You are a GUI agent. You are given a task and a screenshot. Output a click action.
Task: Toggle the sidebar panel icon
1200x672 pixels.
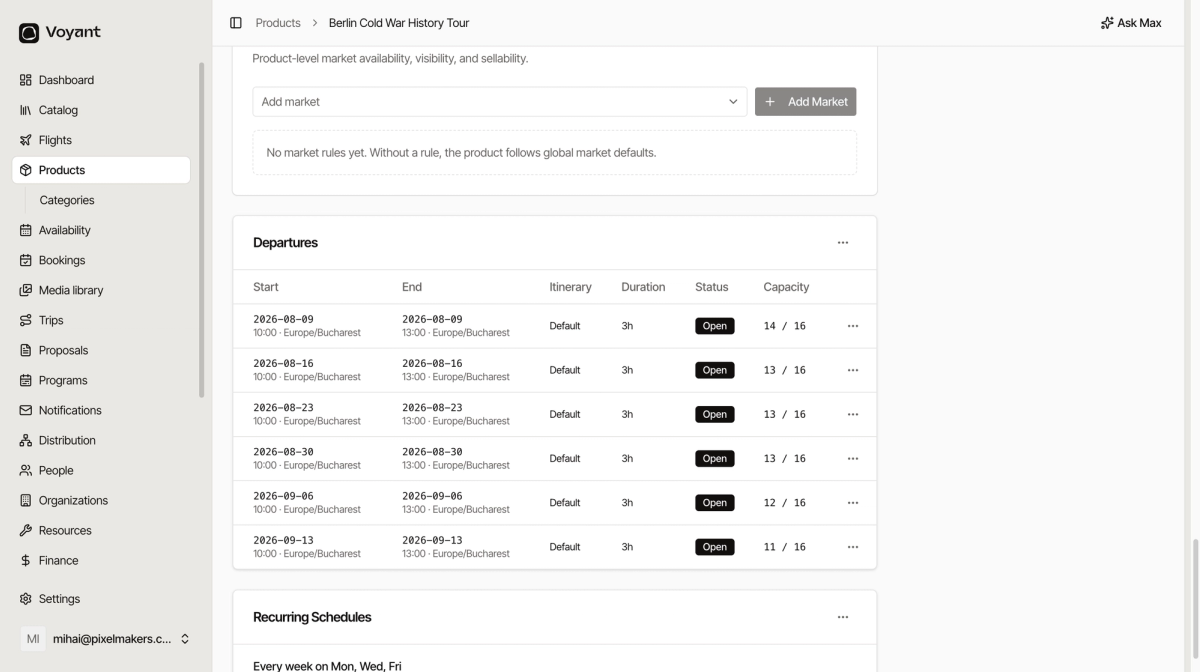pyautogui.click(x=236, y=23)
